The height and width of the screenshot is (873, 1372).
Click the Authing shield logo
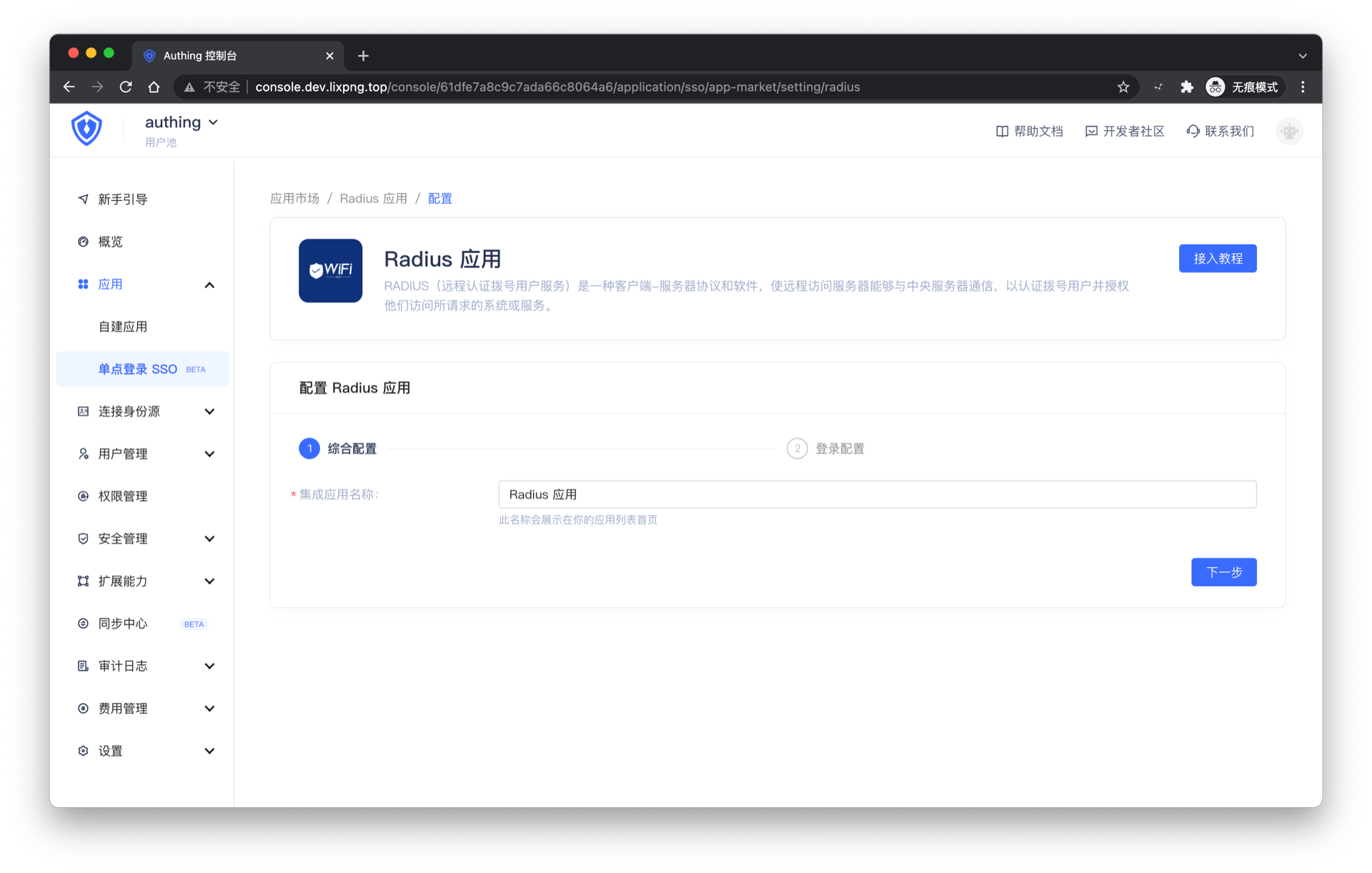[x=86, y=129]
